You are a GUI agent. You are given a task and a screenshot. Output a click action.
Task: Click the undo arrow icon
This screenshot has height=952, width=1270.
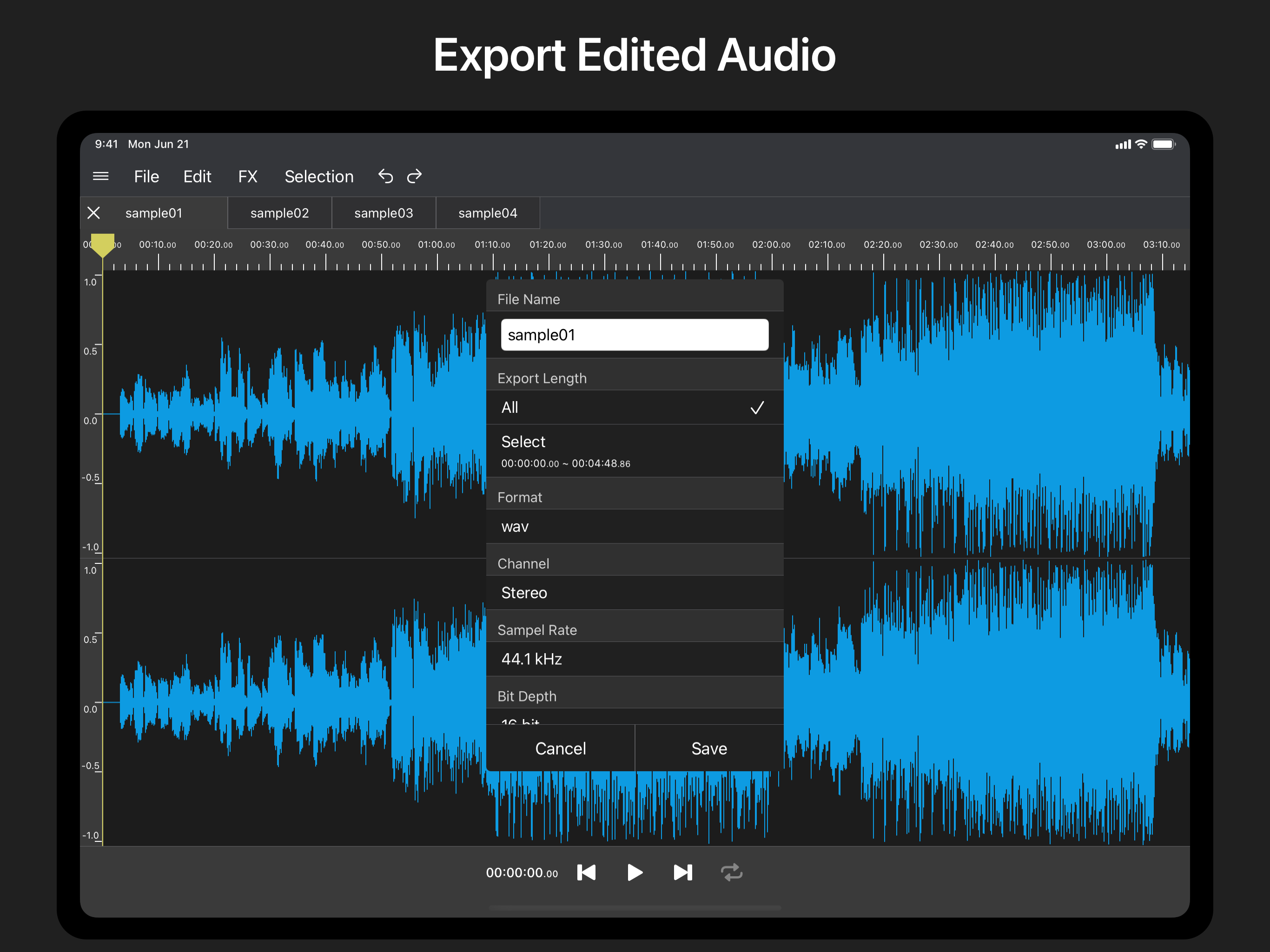tap(386, 176)
